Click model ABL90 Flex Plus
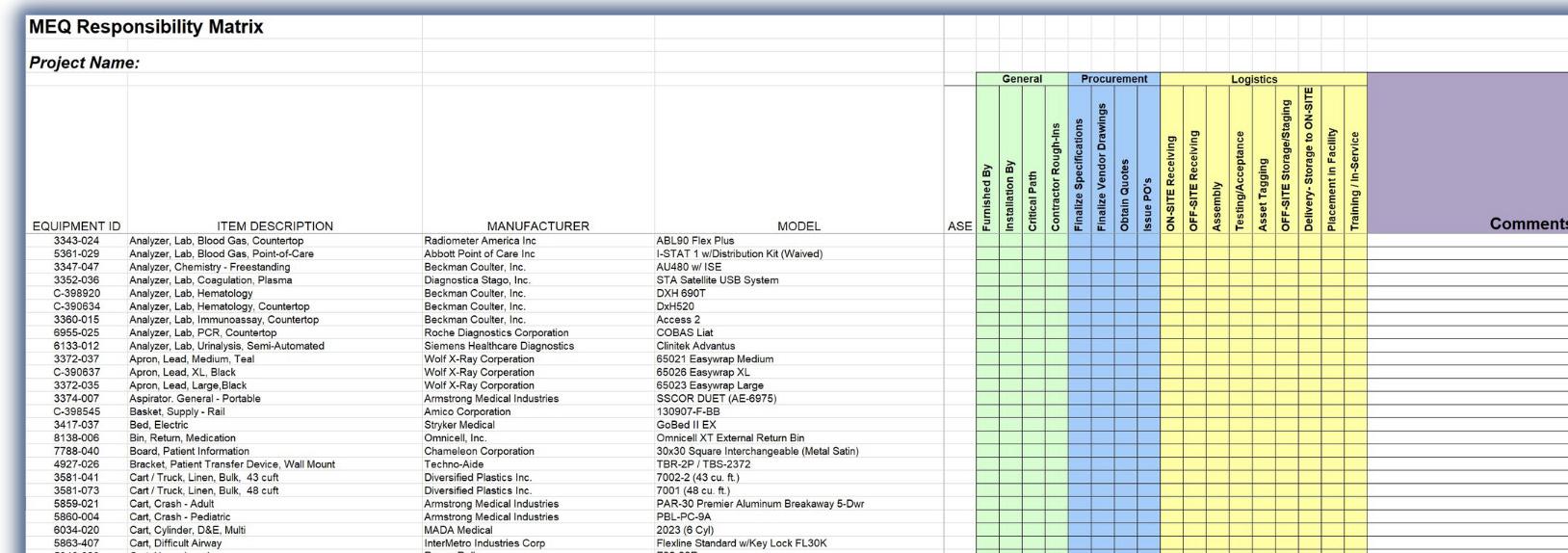 coord(694,241)
